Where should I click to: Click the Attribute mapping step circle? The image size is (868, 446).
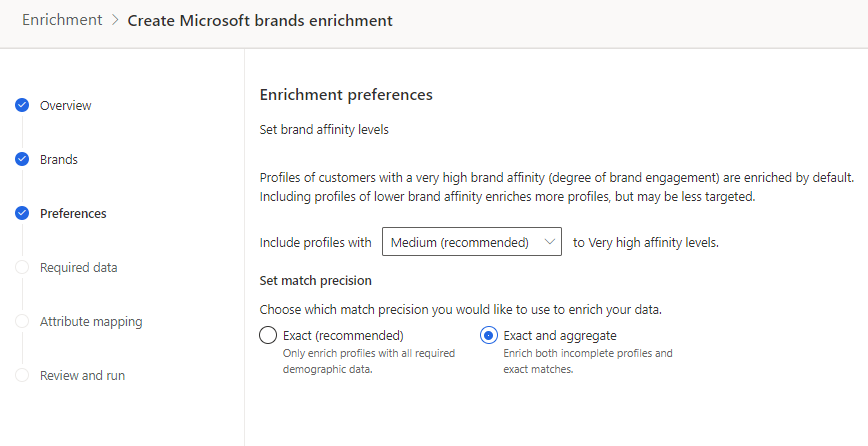click(22, 321)
